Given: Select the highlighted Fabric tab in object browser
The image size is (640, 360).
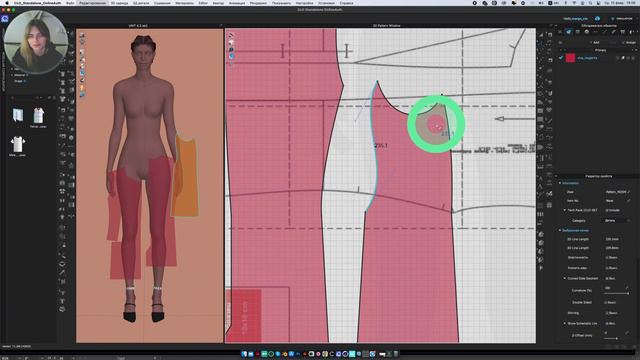Looking at the screenshot, I should (x=569, y=32).
